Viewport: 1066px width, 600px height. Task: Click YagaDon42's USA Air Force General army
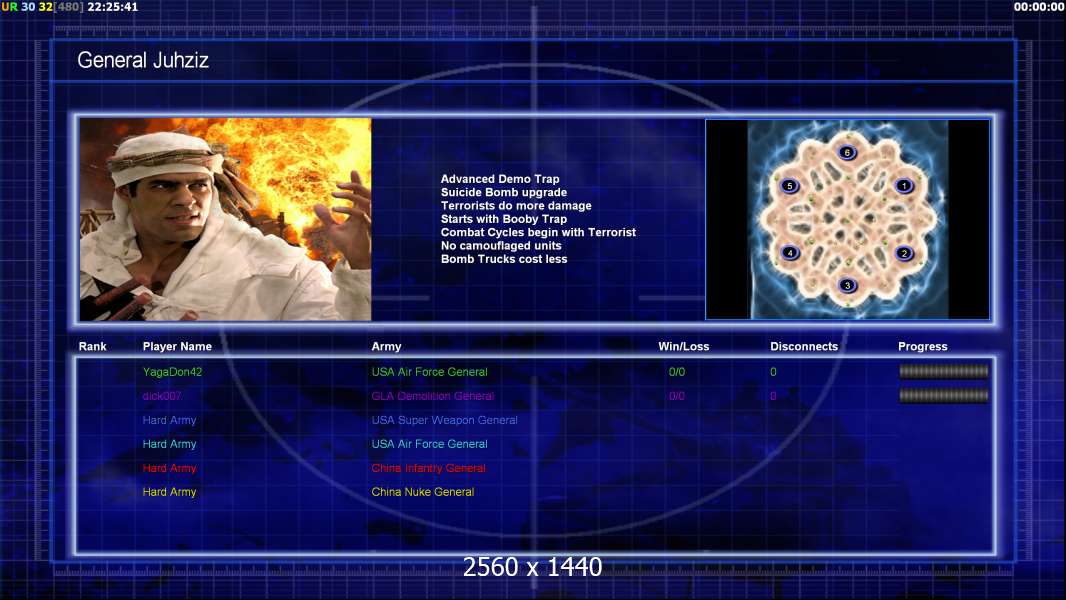(x=429, y=372)
